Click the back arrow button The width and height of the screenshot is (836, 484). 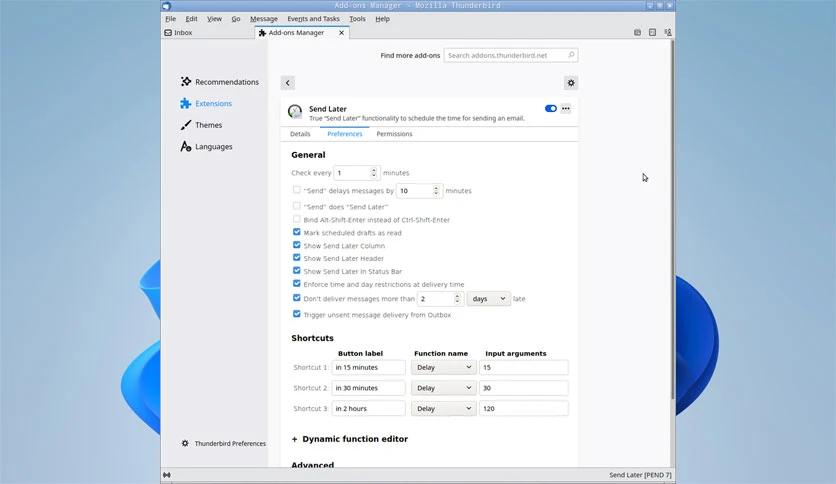click(x=288, y=83)
